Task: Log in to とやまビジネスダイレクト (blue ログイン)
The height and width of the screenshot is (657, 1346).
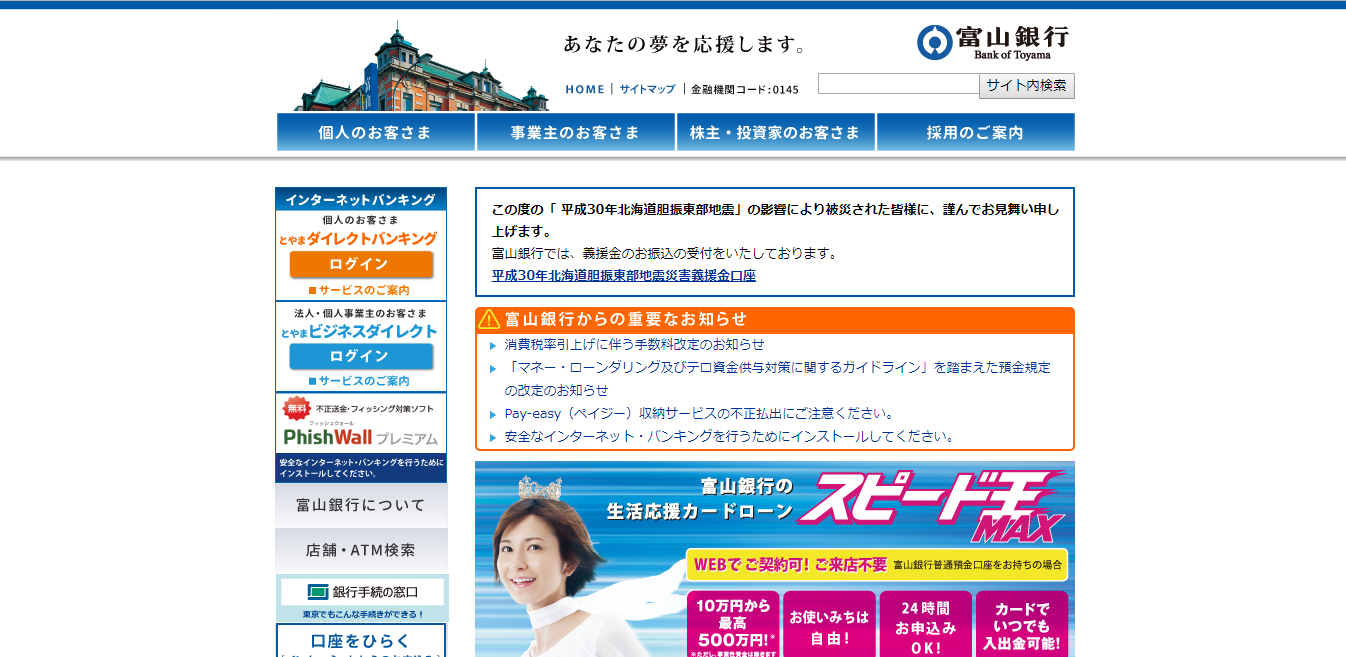Action: [361, 356]
